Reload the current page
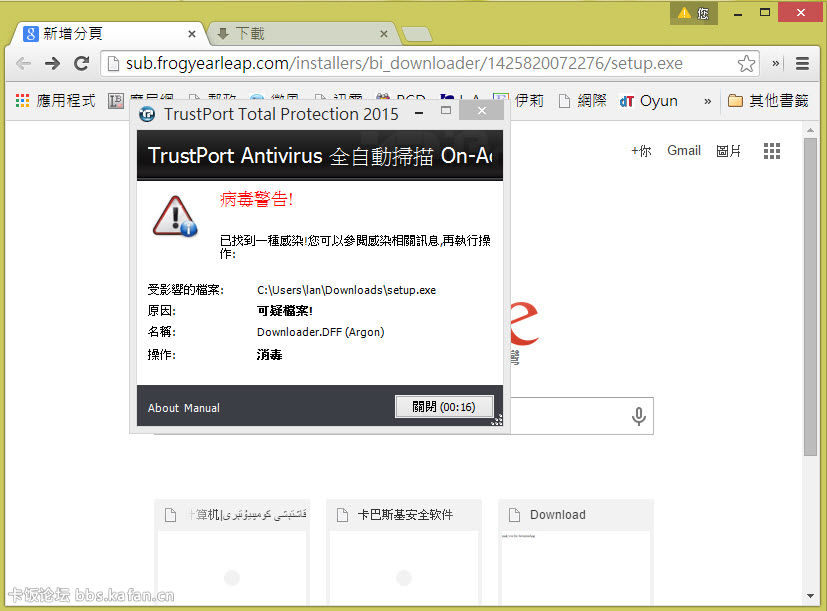The image size is (827, 611). pos(82,63)
